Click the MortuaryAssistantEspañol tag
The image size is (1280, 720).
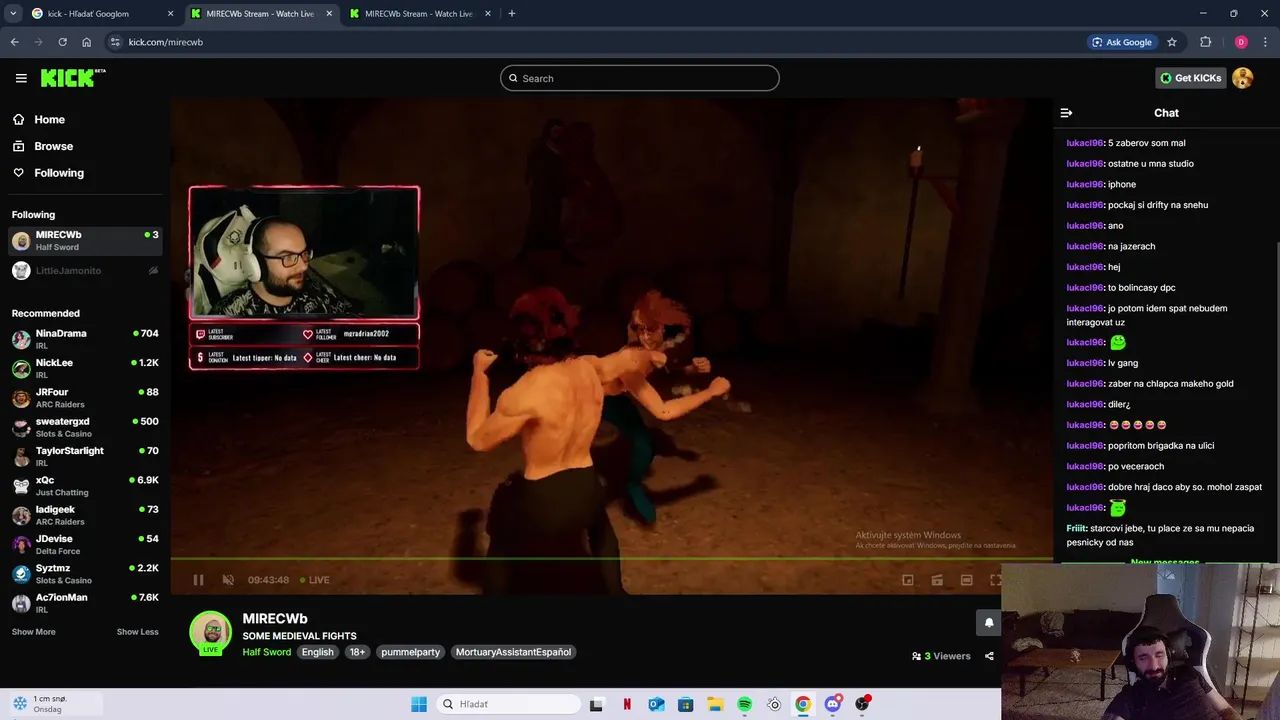click(513, 652)
